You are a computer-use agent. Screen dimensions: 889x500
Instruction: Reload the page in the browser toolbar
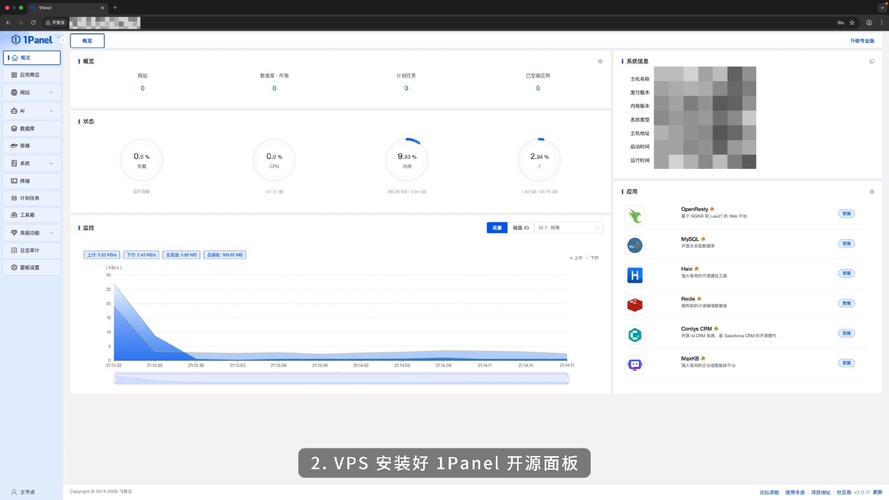point(33,23)
